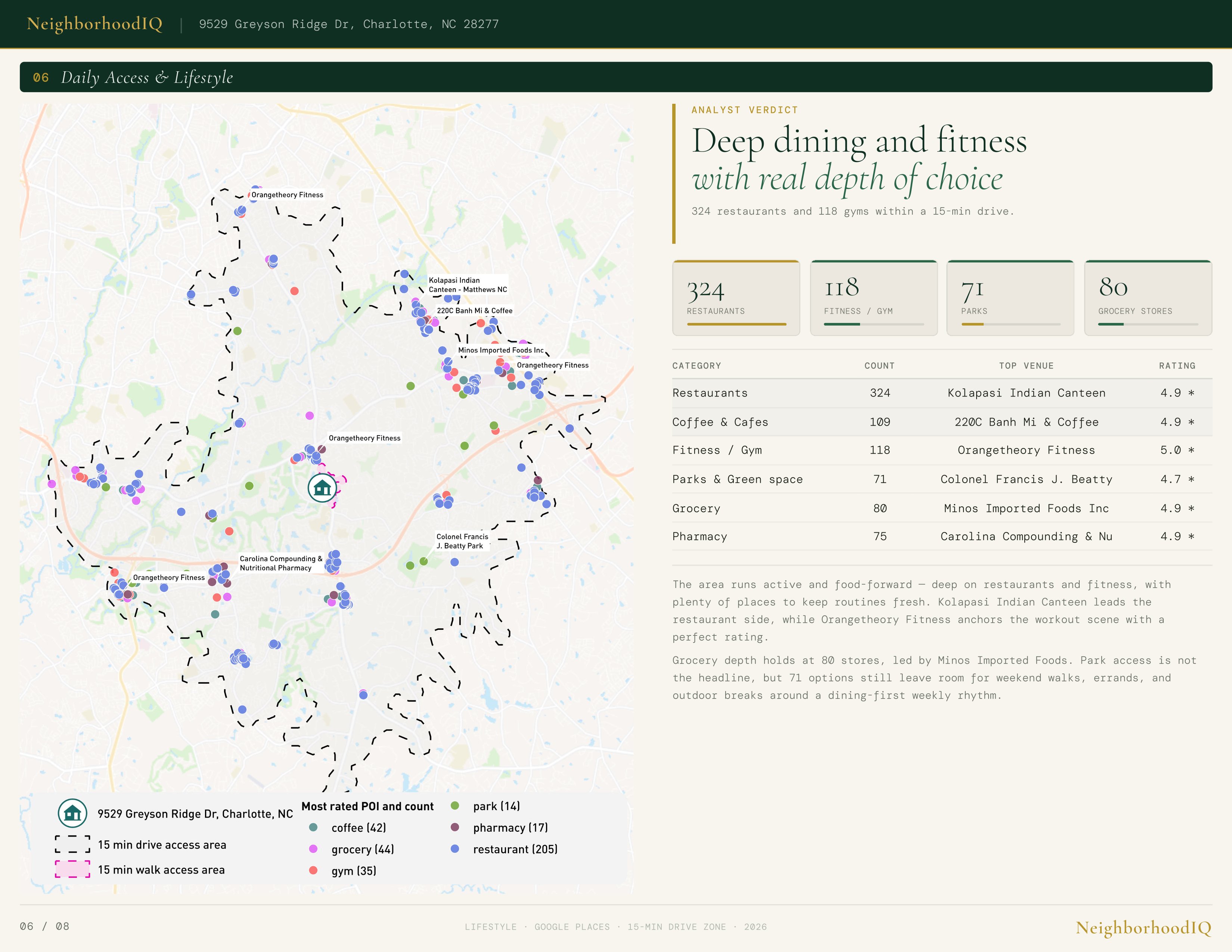Click the Carolina Compounding & Nutritional Pharmacy map label
This screenshot has height=952, width=1232.
(281, 563)
